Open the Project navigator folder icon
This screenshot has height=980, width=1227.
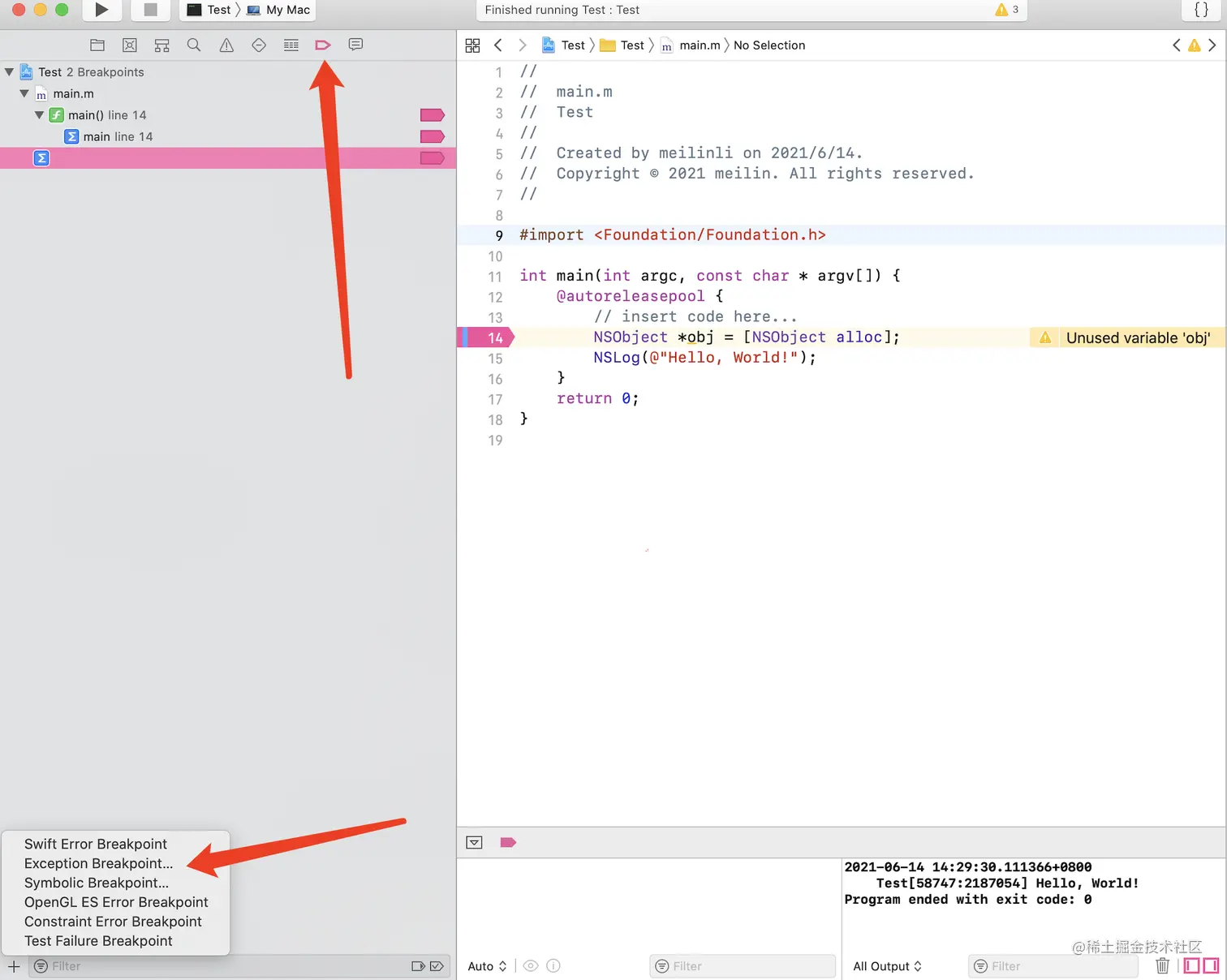(97, 45)
